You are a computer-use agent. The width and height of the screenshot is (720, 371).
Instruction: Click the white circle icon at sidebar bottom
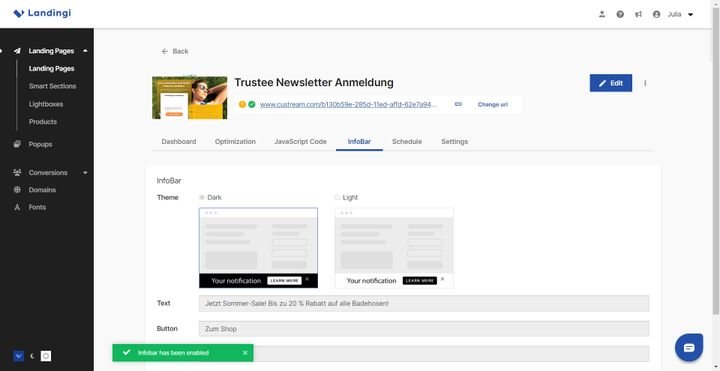(46, 356)
